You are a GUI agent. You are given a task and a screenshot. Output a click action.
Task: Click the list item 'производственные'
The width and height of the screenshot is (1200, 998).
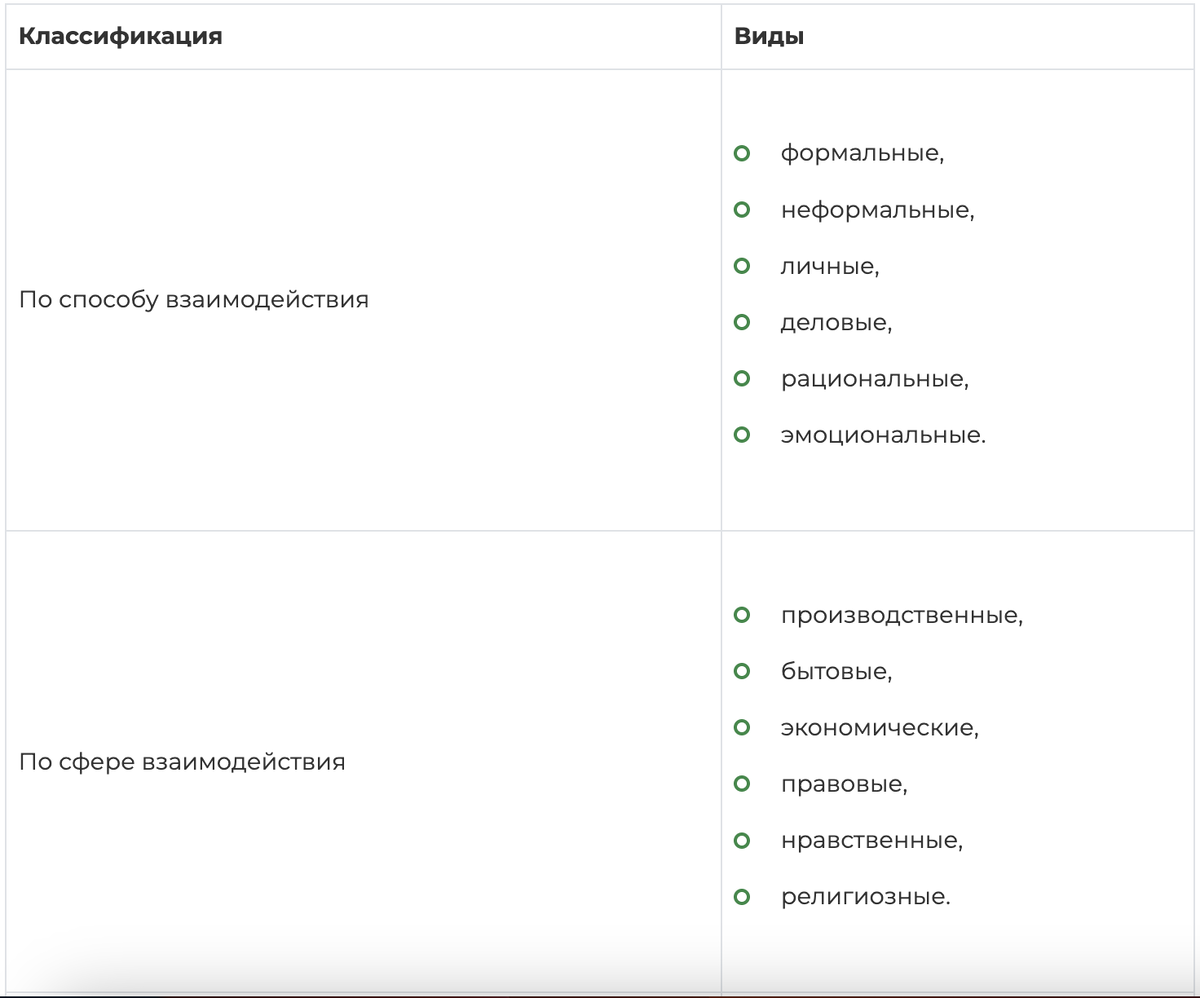click(901, 615)
